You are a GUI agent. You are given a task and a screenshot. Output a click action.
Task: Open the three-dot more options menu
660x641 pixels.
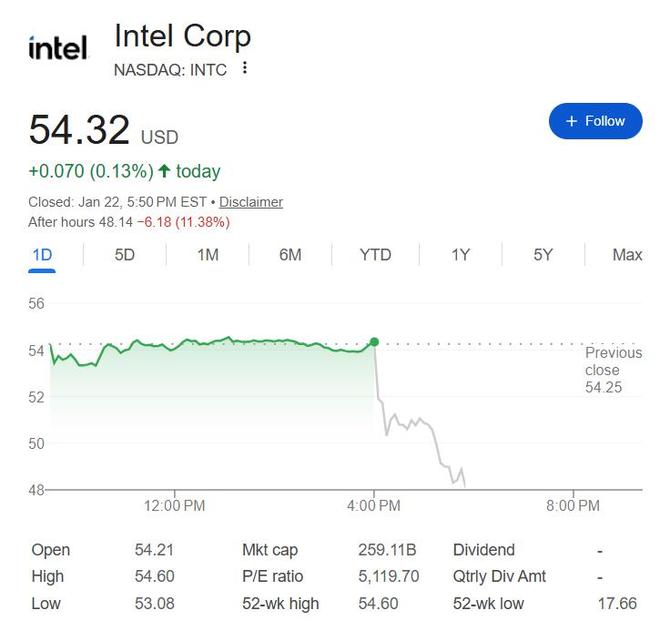[x=245, y=69]
